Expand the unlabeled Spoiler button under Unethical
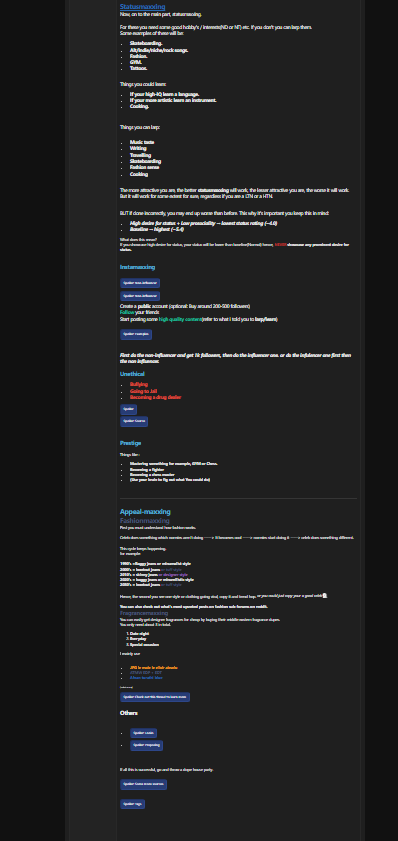The image size is (398, 841). tap(128, 410)
